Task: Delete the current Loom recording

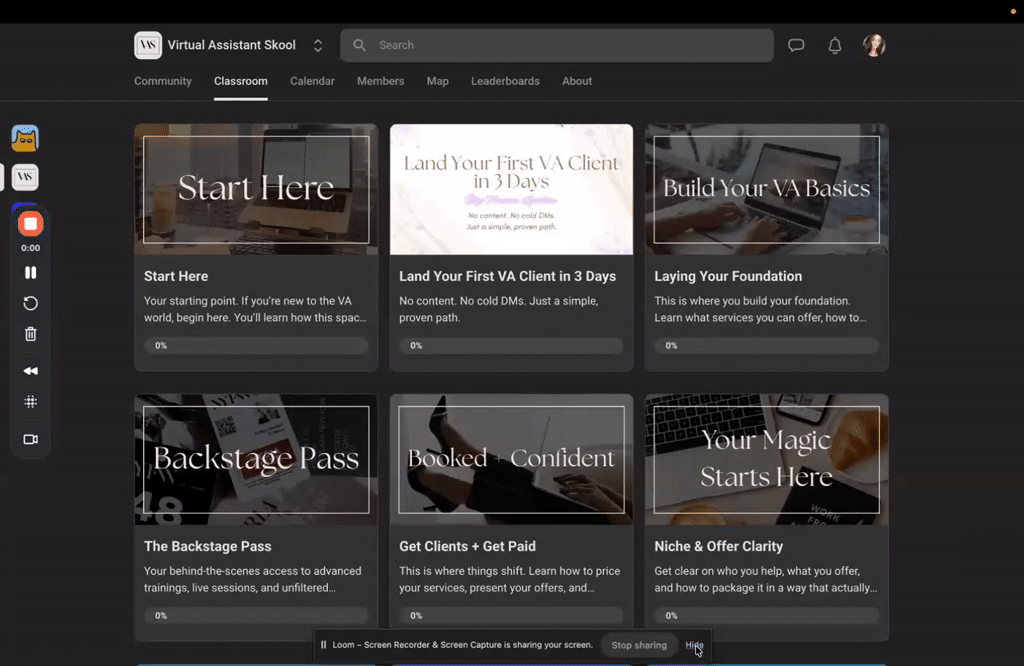Action: (x=30, y=333)
